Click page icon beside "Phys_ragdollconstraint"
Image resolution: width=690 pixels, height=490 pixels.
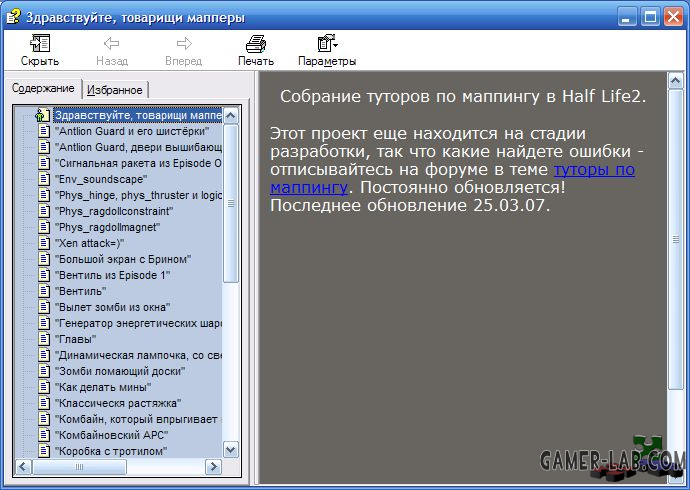[x=44, y=211]
